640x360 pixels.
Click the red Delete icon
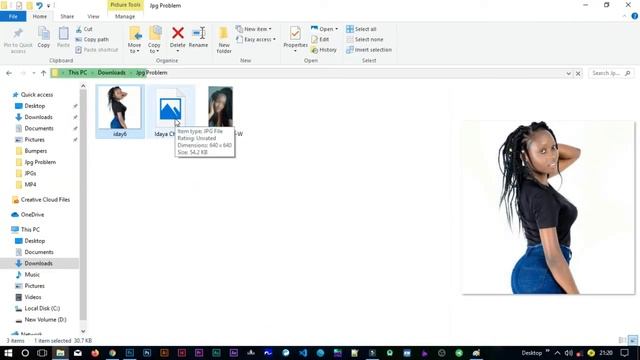point(178,33)
